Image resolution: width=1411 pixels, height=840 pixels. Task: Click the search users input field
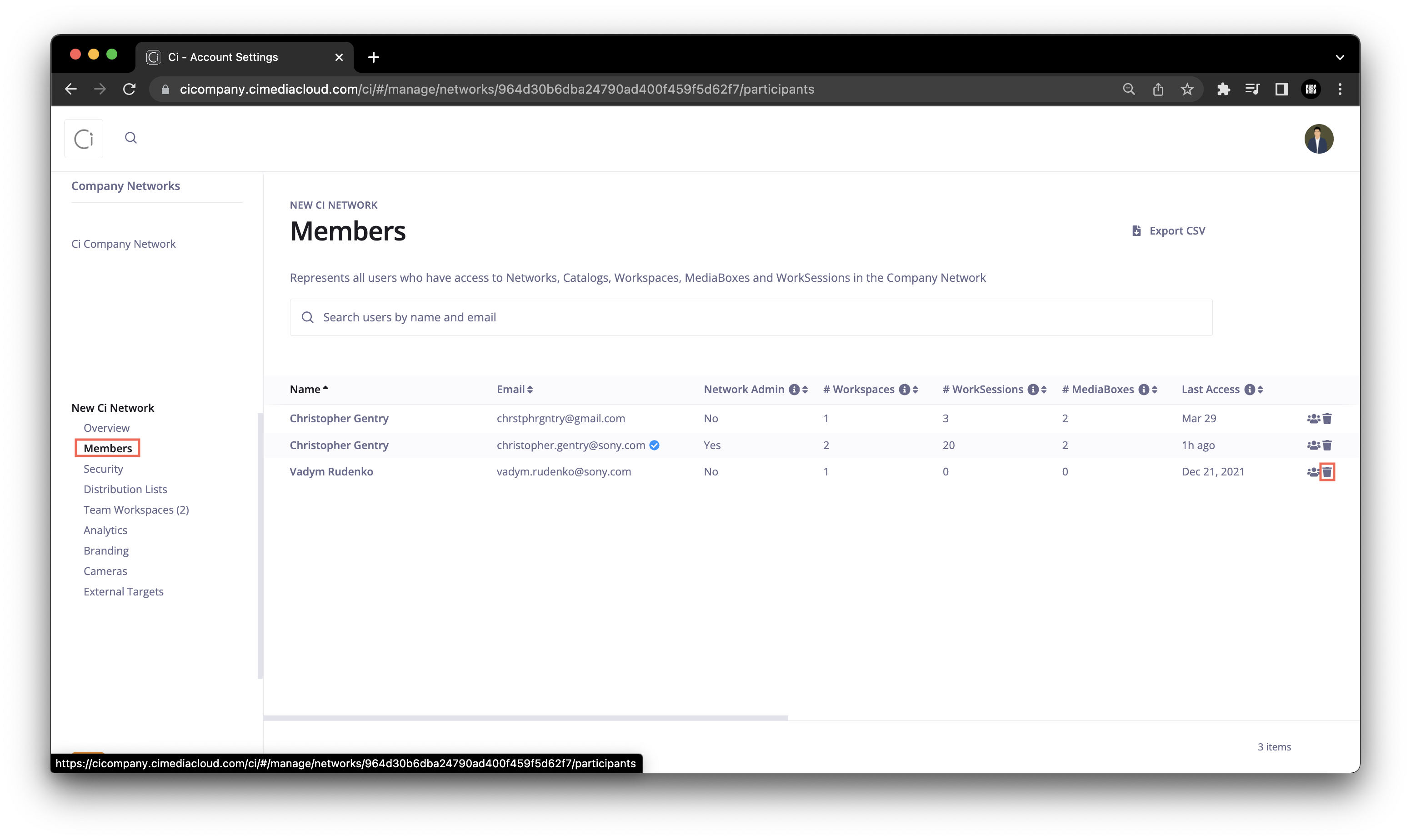(x=751, y=317)
